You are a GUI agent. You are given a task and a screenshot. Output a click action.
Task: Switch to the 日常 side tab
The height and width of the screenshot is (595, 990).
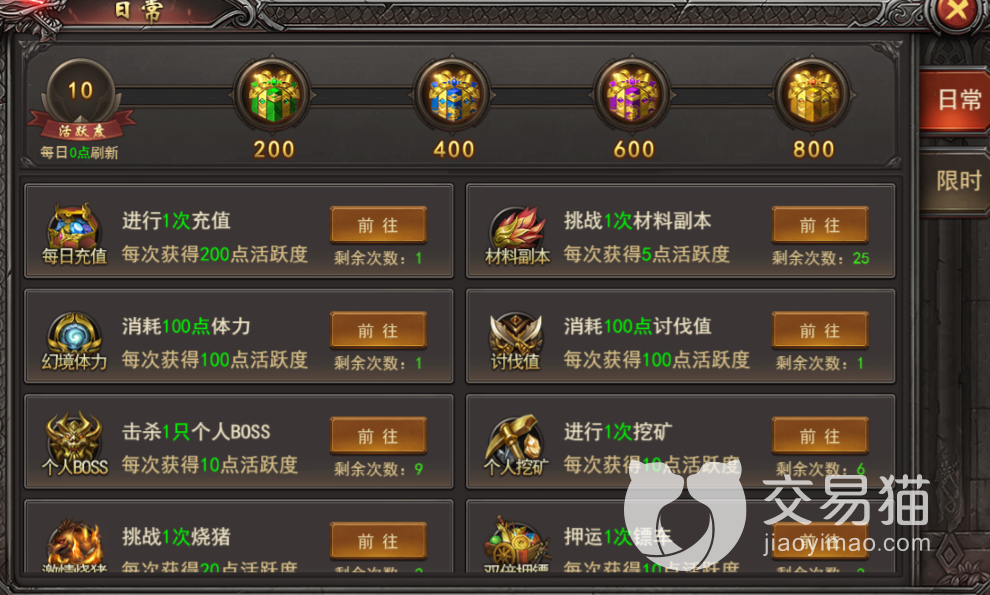pyautogui.click(x=956, y=100)
